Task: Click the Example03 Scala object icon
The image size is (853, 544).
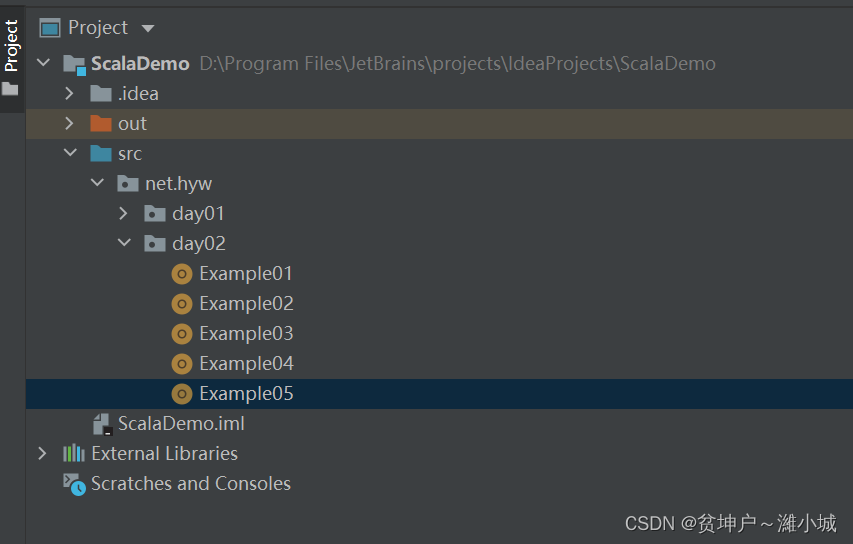Action: [x=182, y=334]
